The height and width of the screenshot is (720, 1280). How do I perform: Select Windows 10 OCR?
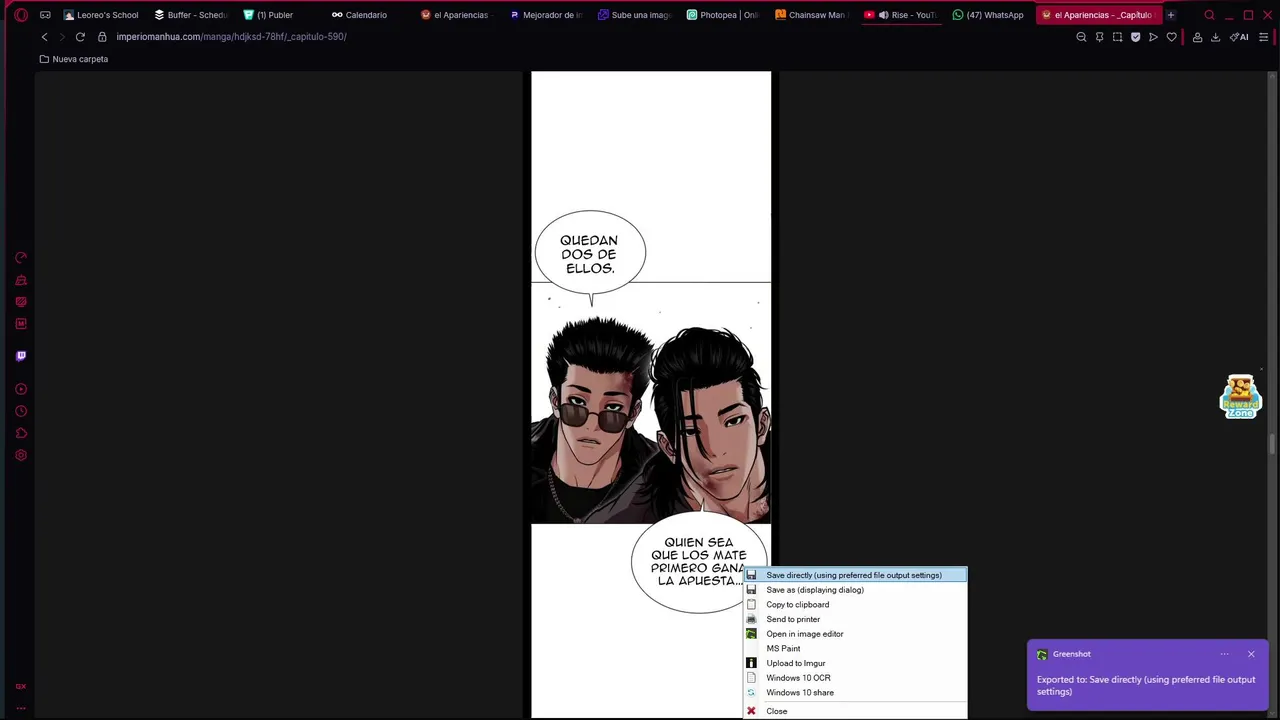[855, 678]
